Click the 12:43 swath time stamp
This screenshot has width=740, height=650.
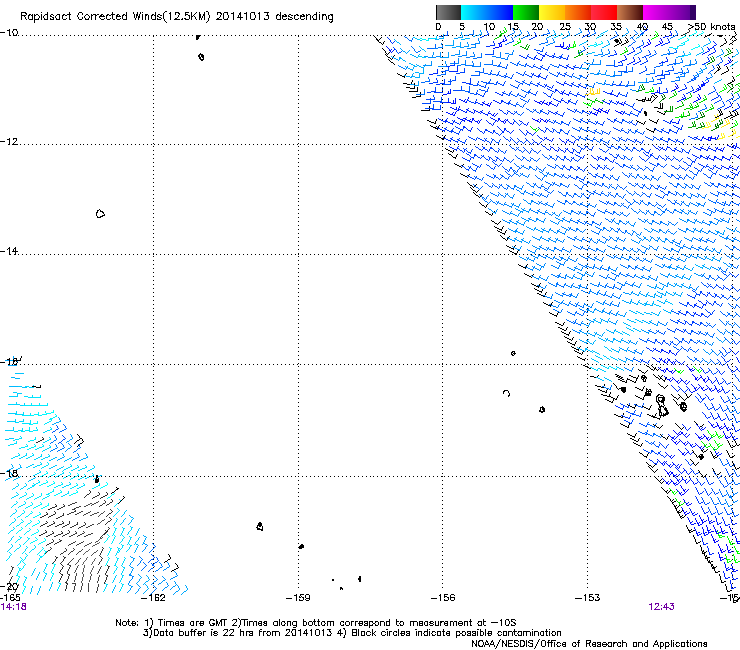pyautogui.click(x=661, y=607)
